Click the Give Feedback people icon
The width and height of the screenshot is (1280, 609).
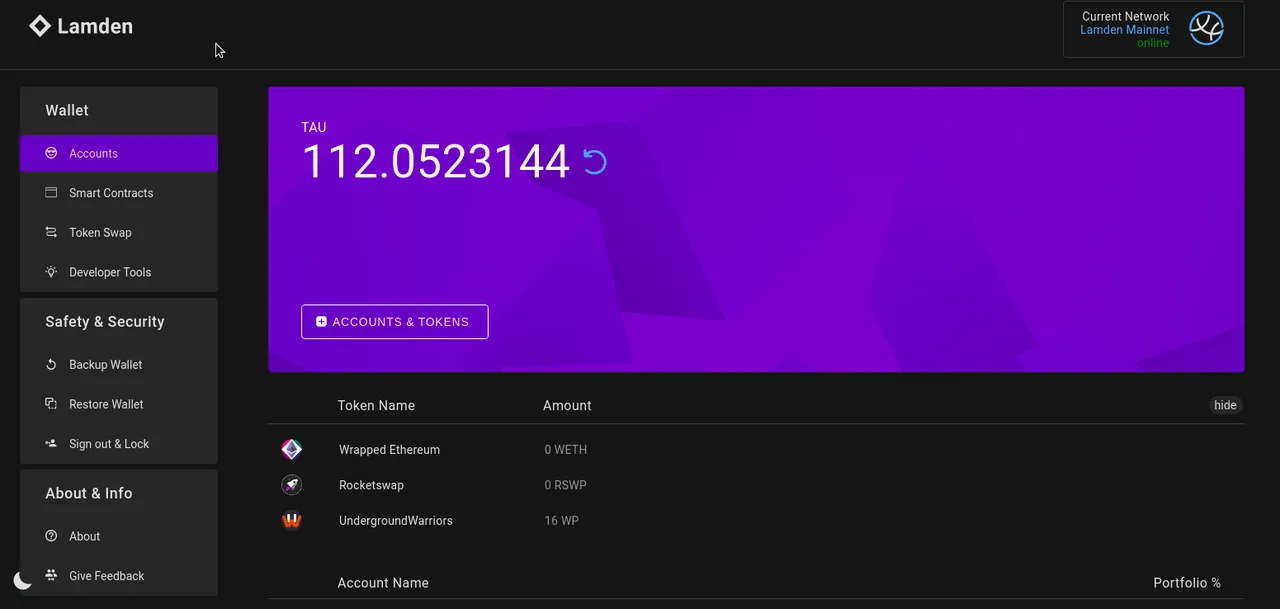(x=51, y=576)
